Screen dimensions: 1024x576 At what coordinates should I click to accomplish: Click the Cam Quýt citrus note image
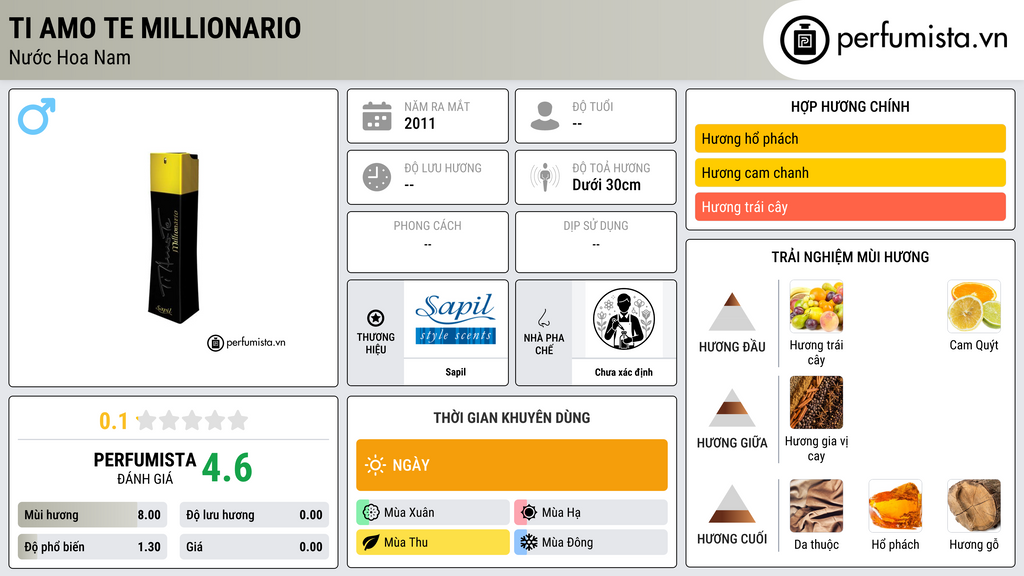974,306
